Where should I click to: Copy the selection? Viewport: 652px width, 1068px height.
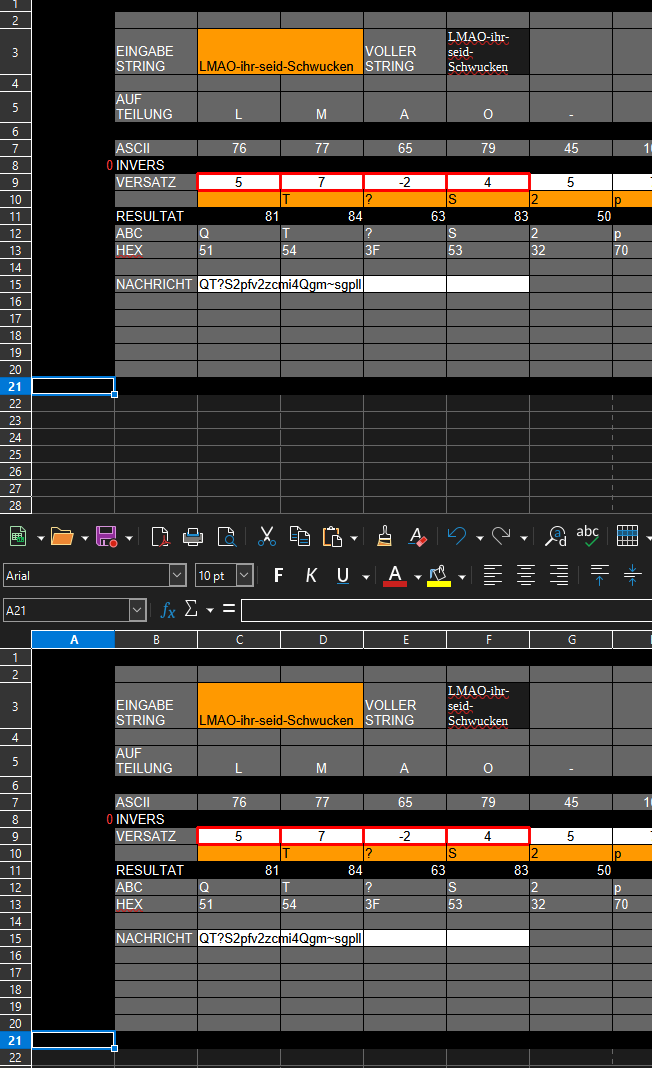pos(299,537)
